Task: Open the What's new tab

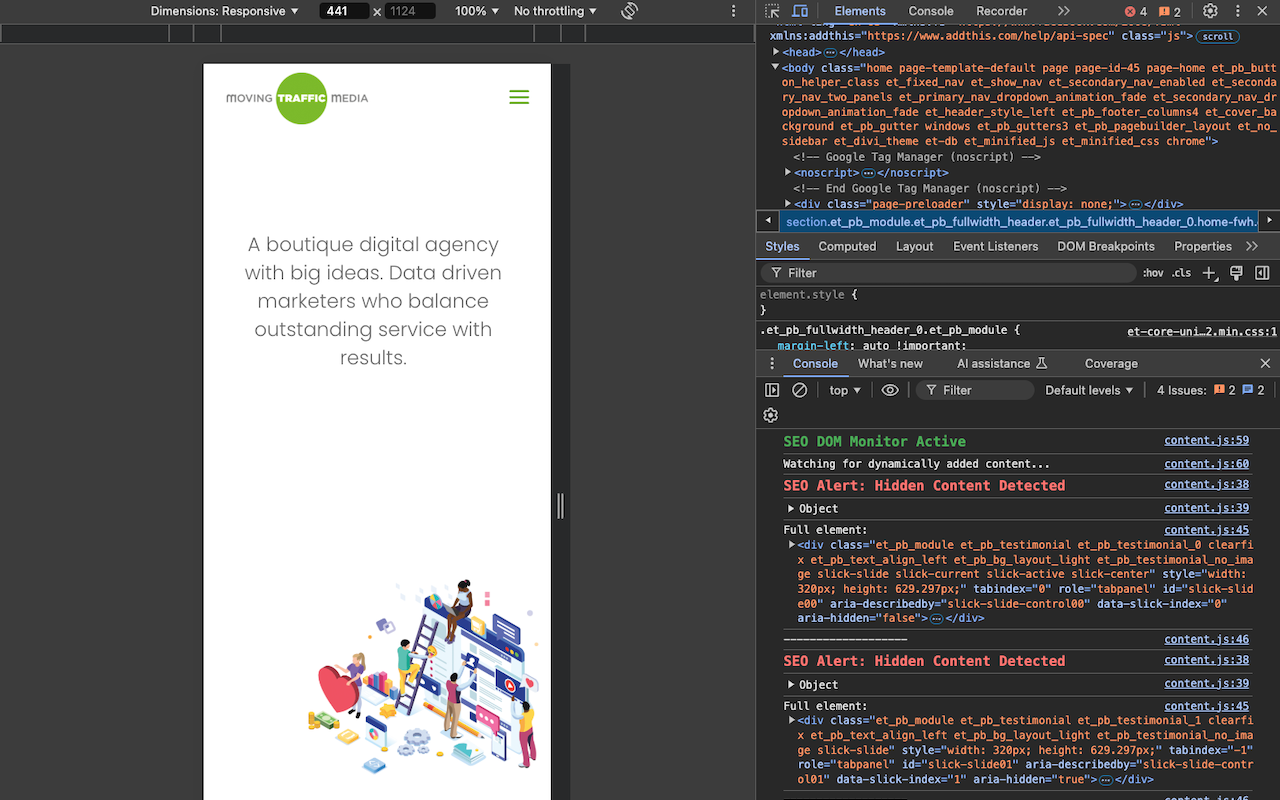Action: click(x=890, y=363)
